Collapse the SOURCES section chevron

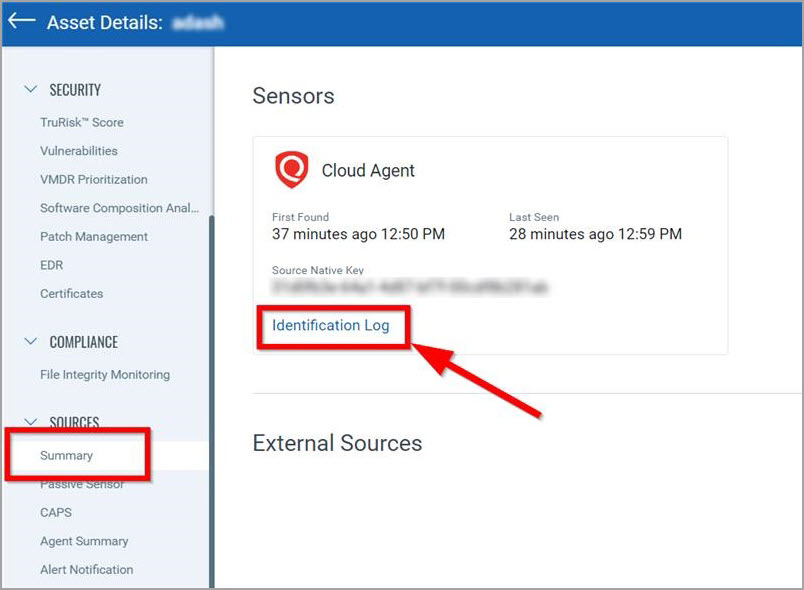coord(31,422)
